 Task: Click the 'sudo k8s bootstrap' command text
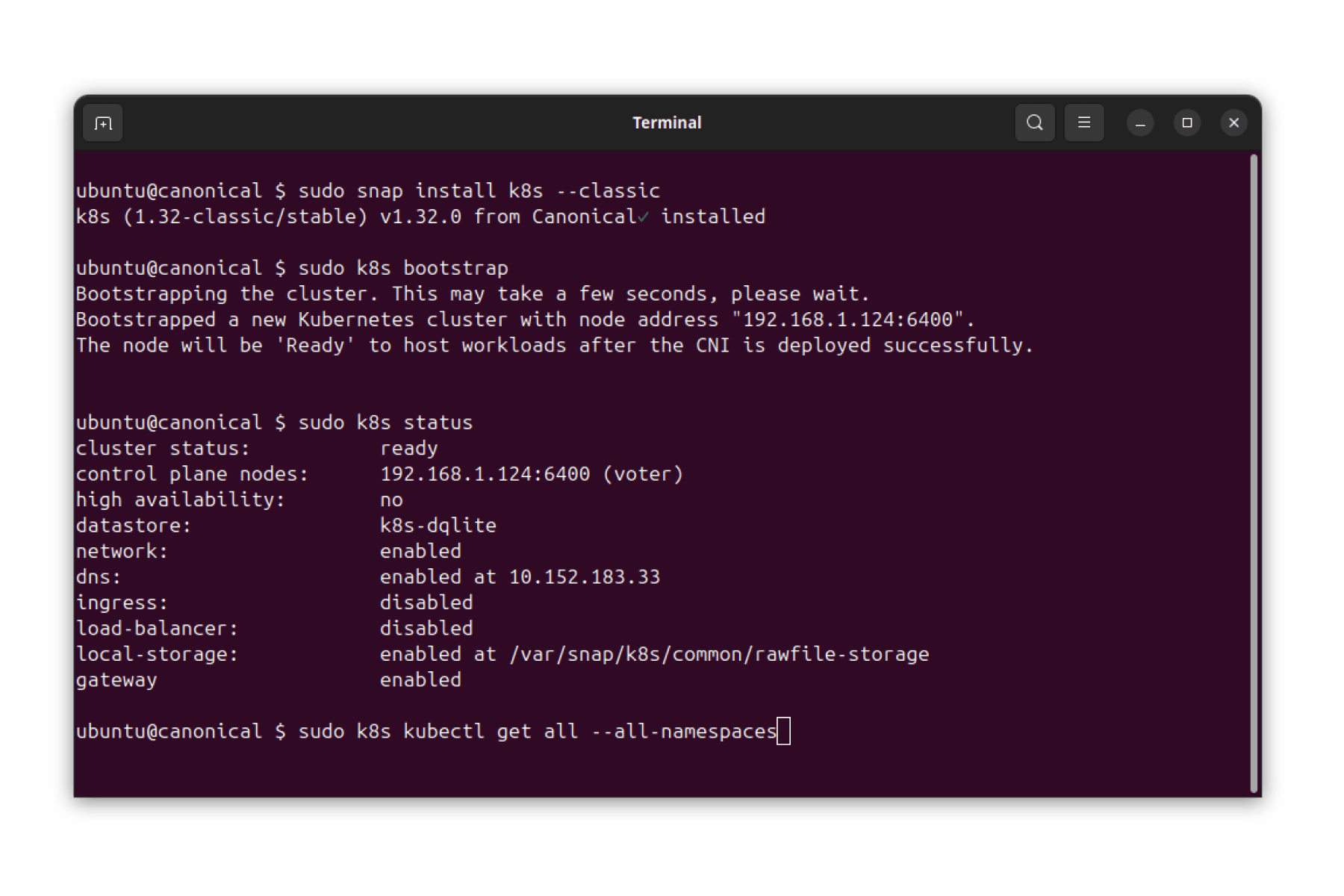[x=403, y=268]
